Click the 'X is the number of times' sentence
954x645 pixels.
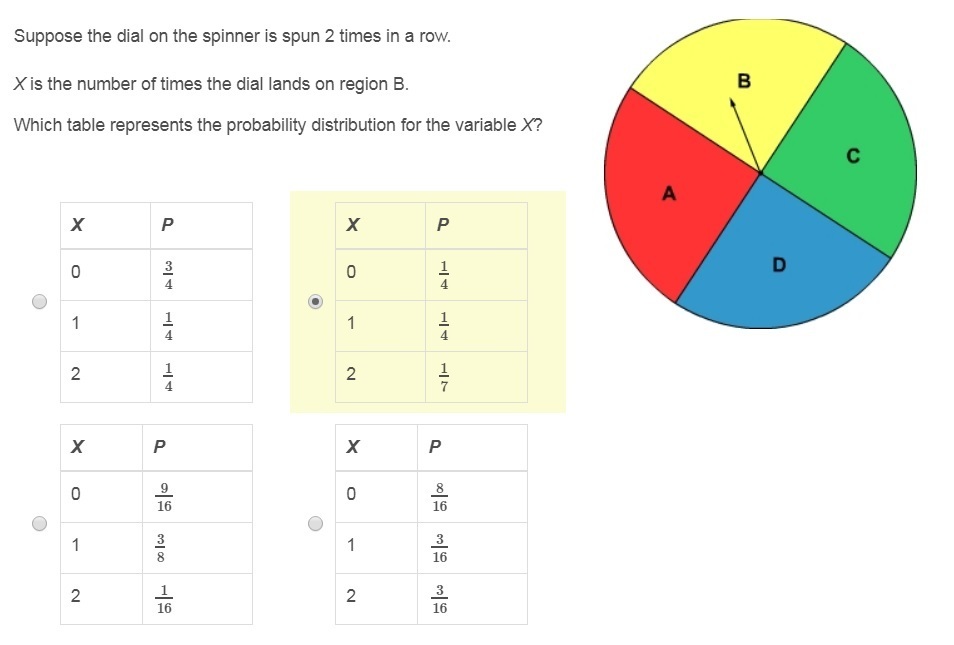tap(211, 84)
